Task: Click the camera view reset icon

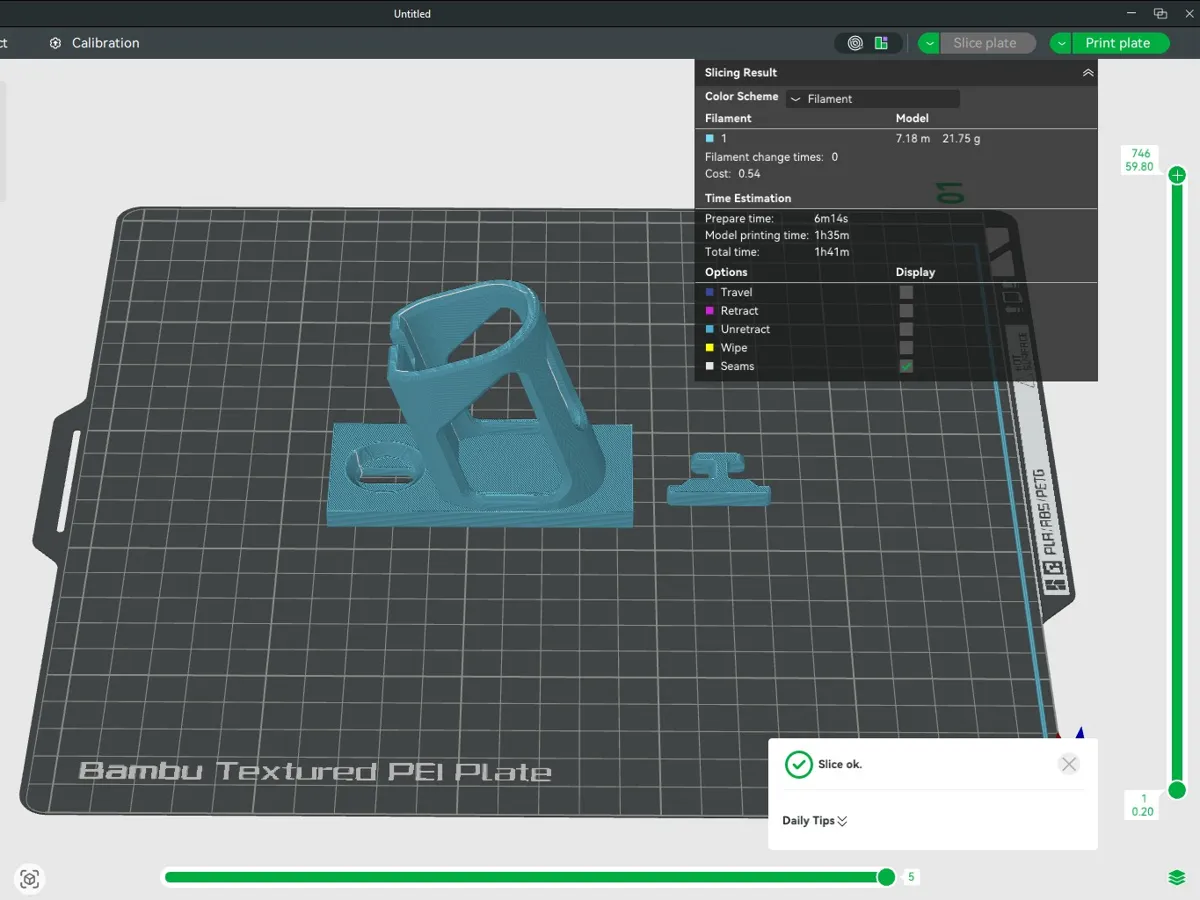Action: pyautogui.click(x=30, y=879)
